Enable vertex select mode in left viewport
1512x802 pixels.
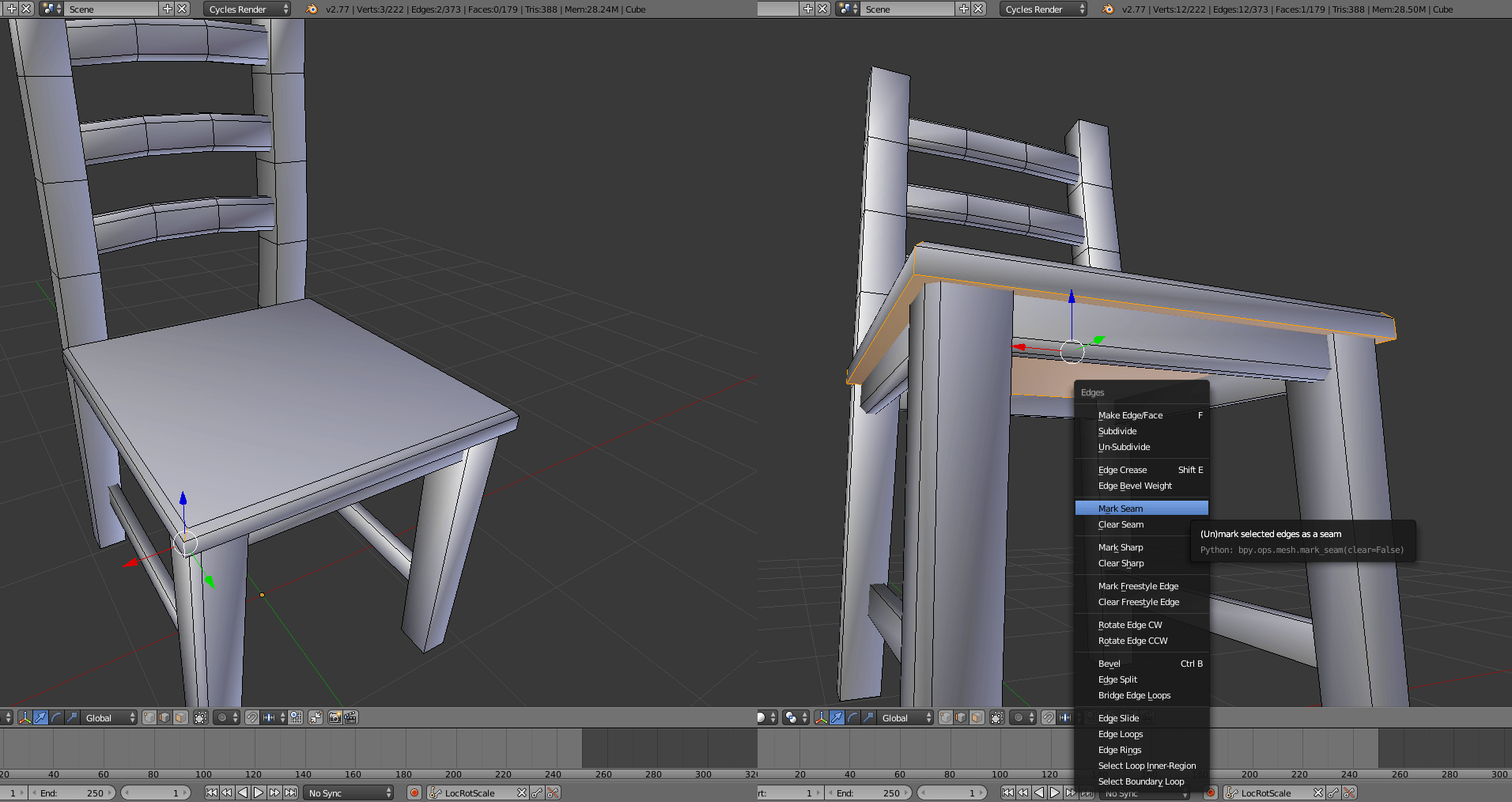[x=149, y=717]
